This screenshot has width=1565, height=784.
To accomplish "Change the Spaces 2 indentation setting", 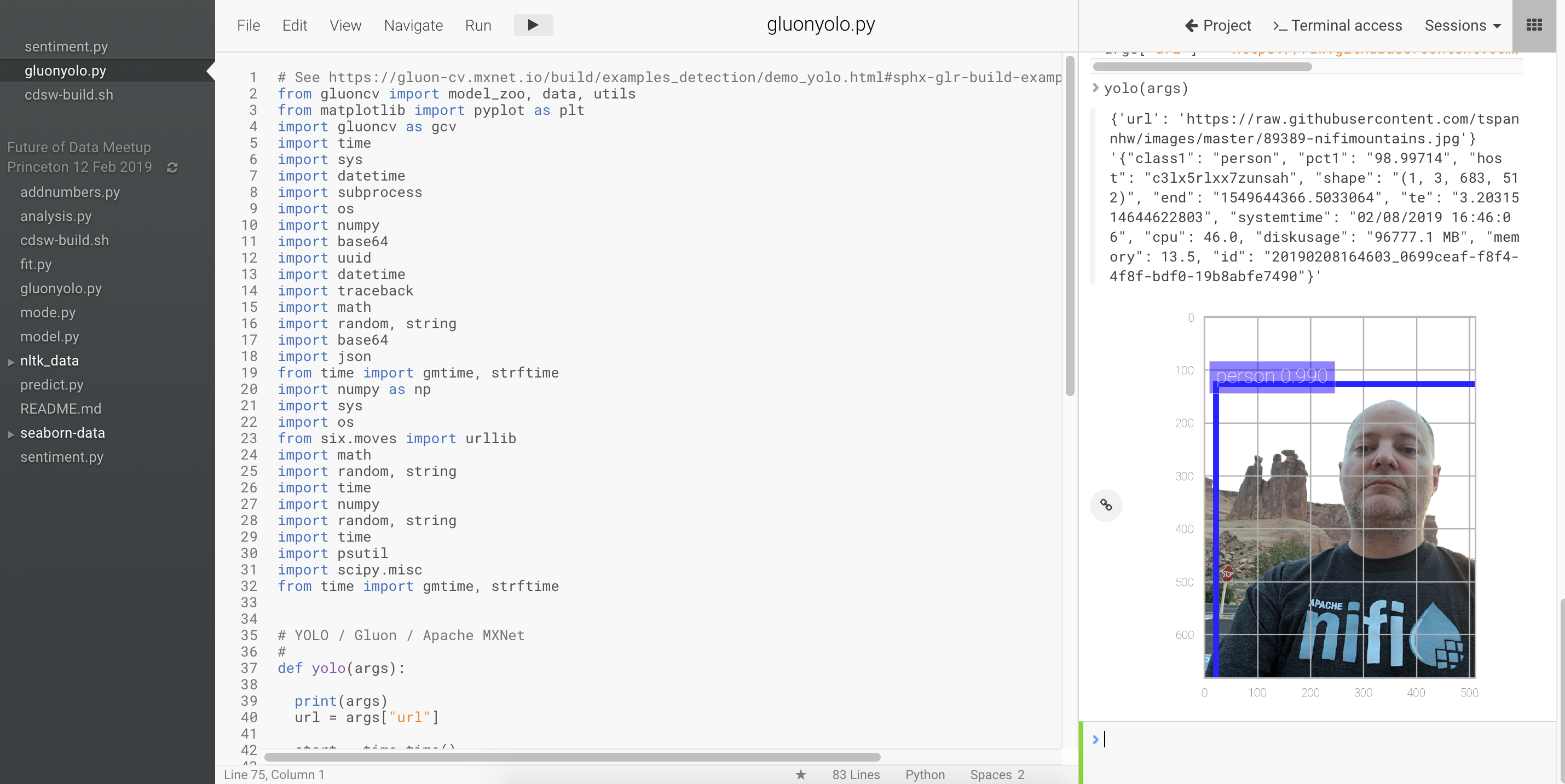I will [996, 774].
